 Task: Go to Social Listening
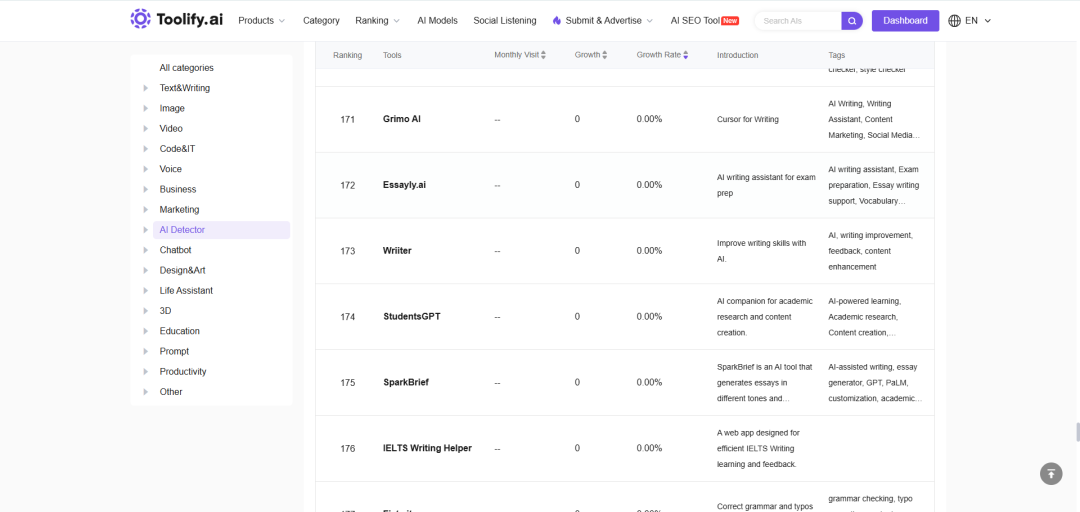coord(505,21)
